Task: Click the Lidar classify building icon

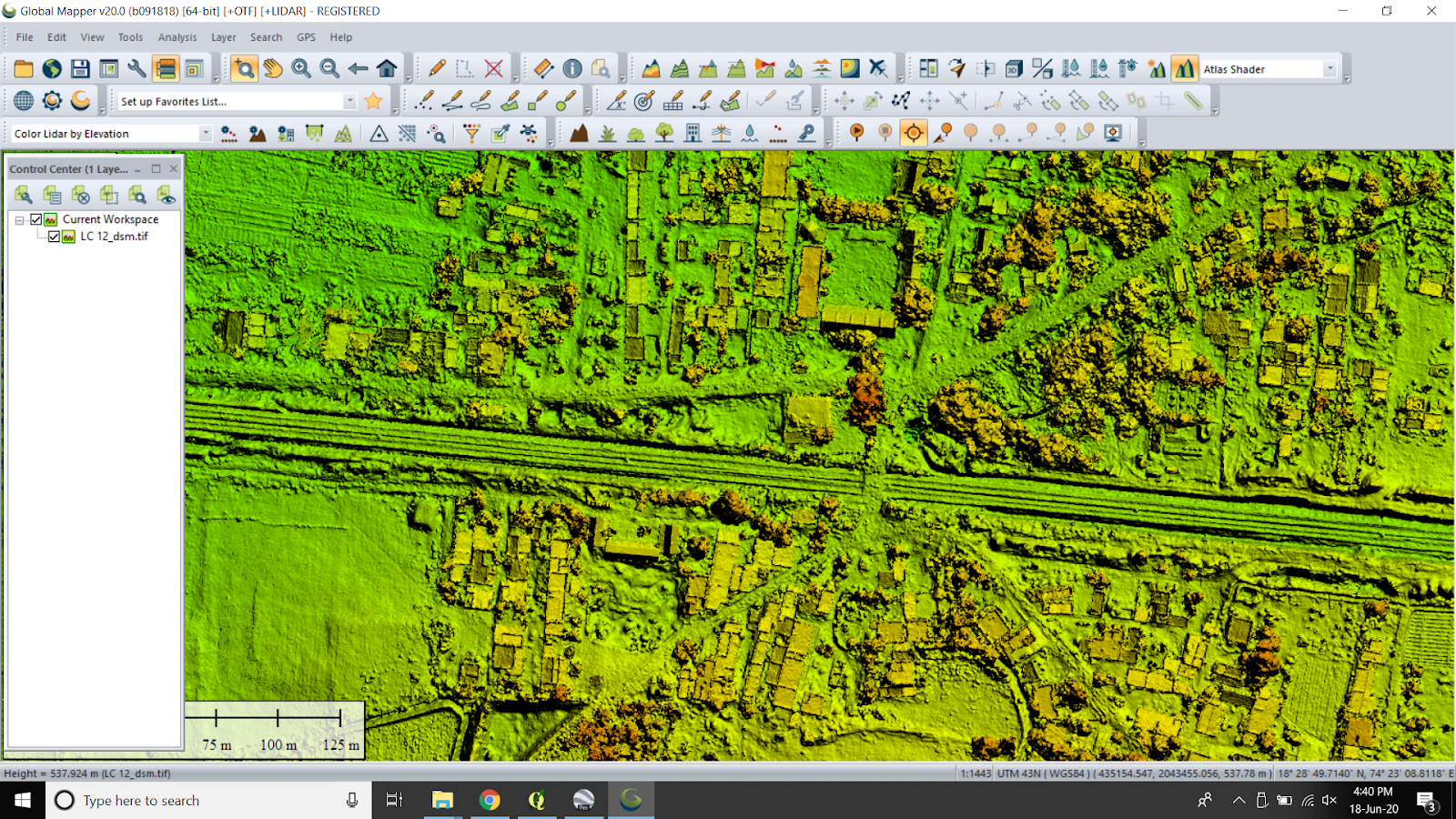Action: coord(693,134)
